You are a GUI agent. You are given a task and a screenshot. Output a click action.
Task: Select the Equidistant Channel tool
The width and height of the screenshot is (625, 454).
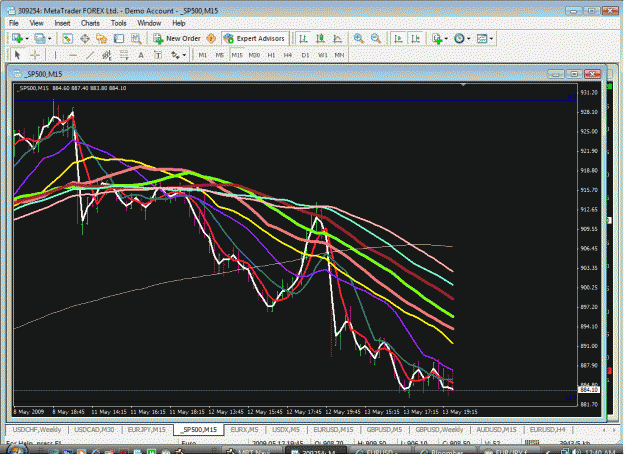pyautogui.click(x=107, y=55)
